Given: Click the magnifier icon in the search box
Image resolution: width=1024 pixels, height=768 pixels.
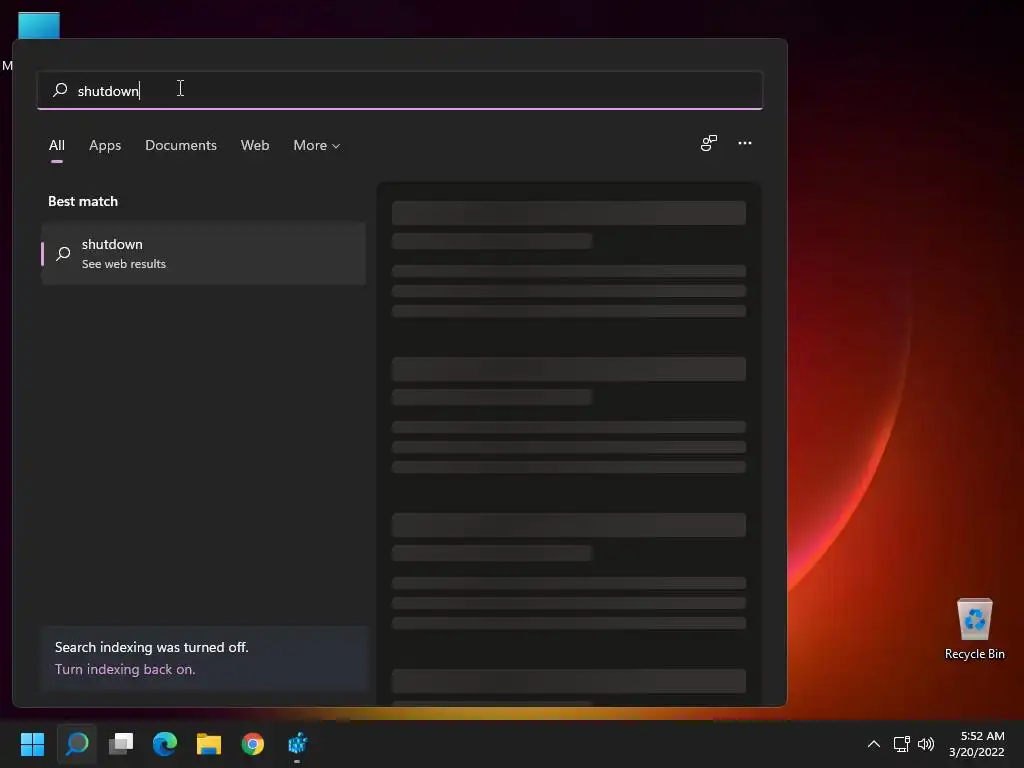Looking at the screenshot, I should pyautogui.click(x=60, y=89).
